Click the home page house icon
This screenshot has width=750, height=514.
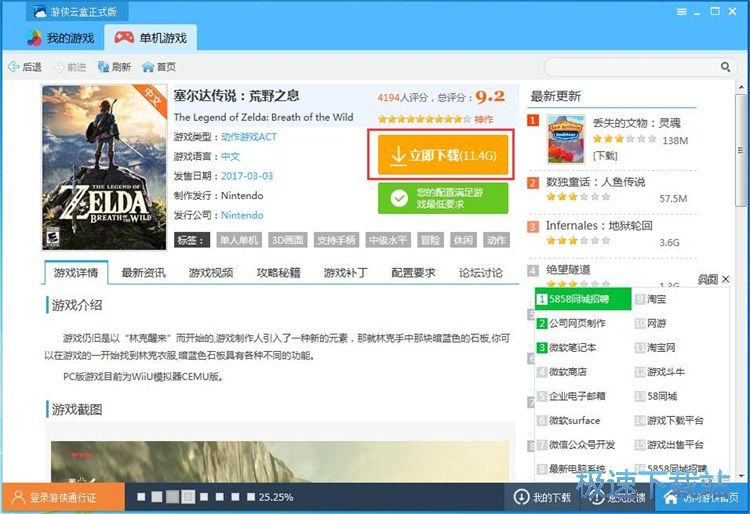click(x=148, y=67)
